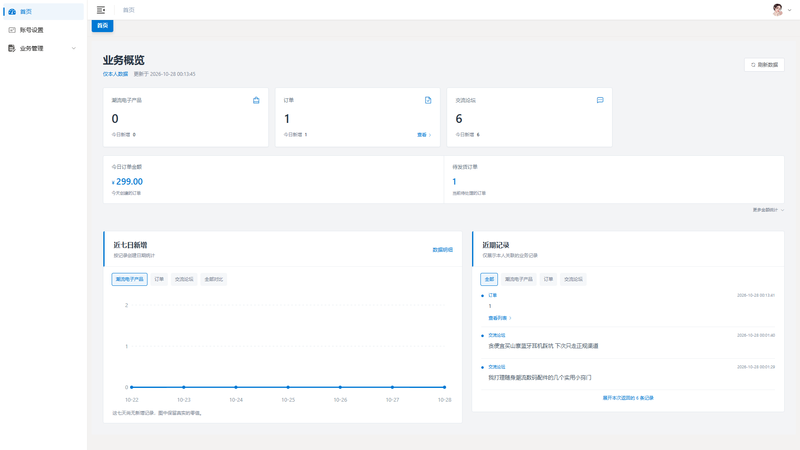Select 全部对比 filter in 近七日新增 chart
Viewport: 800px width, 450px height.
point(214,279)
